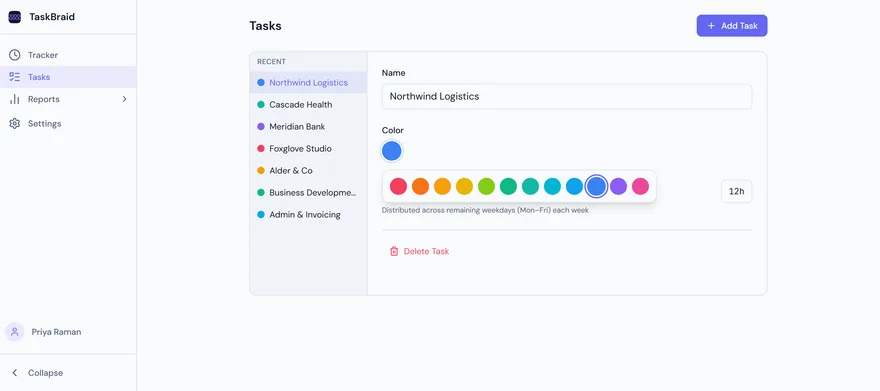Click the Tasks page heading

(x=265, y=26)
